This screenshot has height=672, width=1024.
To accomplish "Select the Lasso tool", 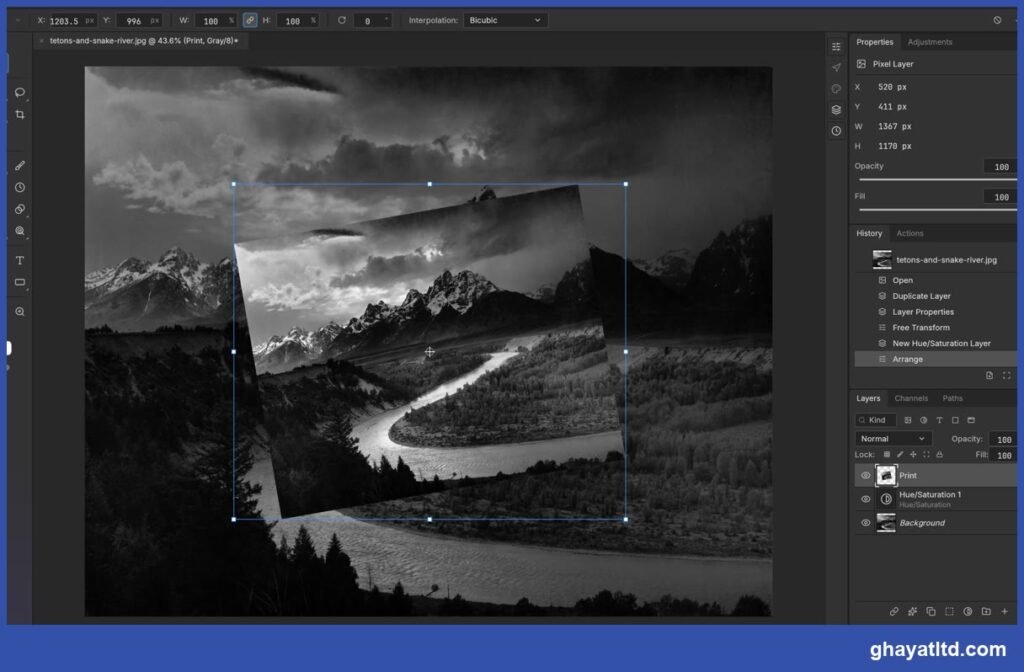I will pyautogui.click(x=20, y=92).
